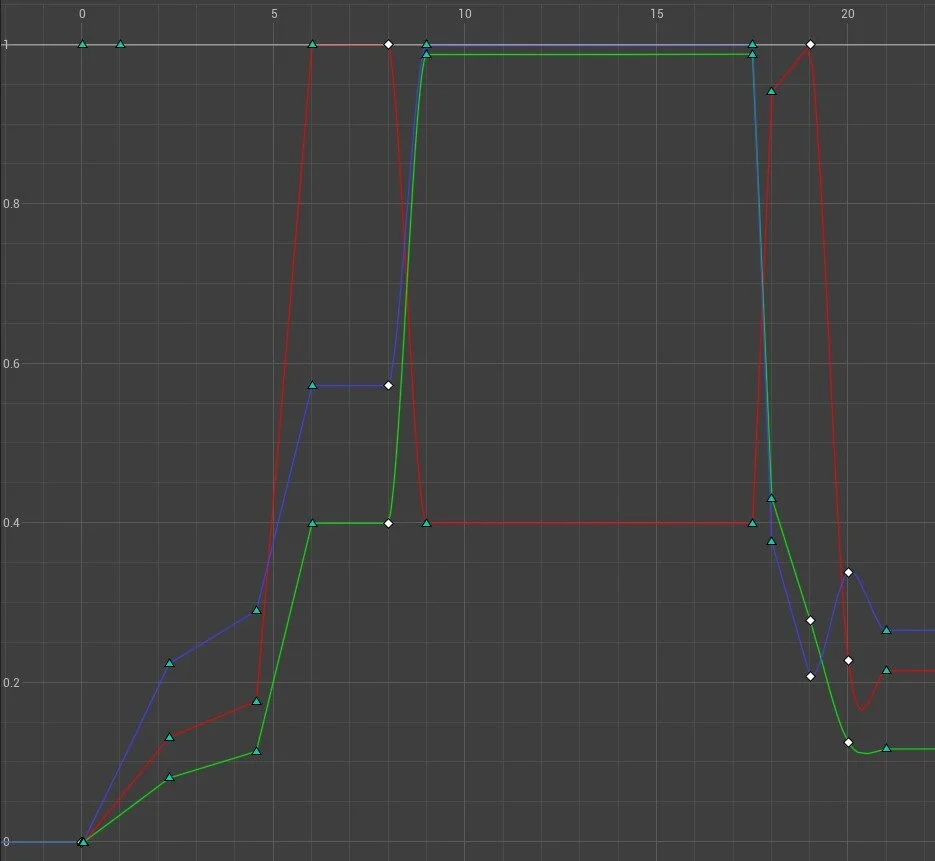
Task: Click the '0.6' value axis label
Action: tap(11, 364)
